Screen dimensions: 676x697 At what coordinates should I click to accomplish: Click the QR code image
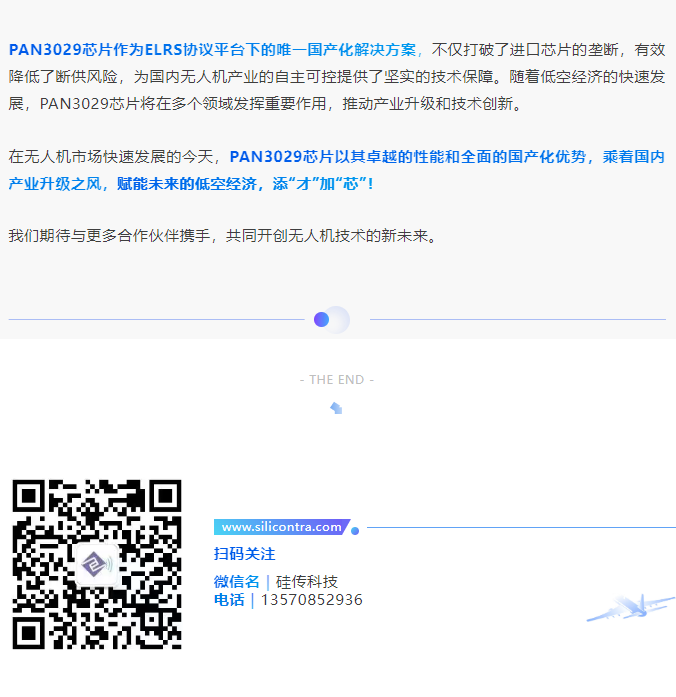click(97, 564)
